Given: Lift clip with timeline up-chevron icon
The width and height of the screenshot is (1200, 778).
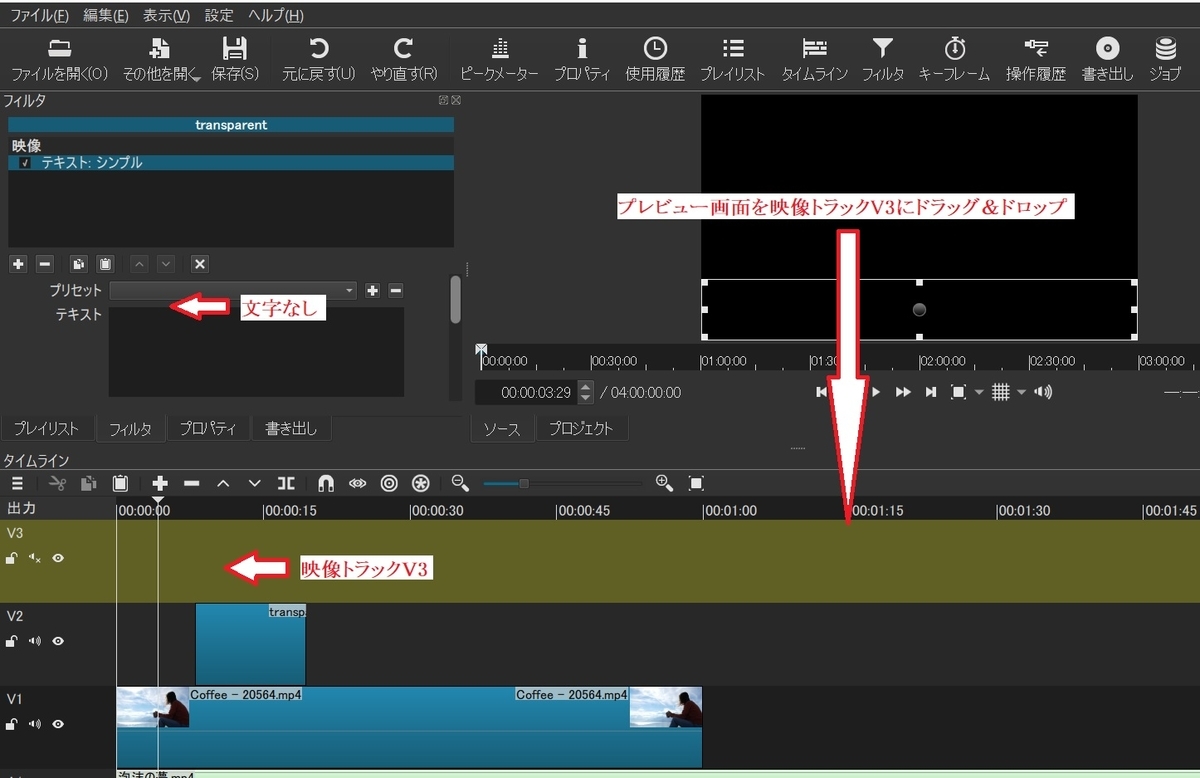Looking at the screenshot, I should [223, 483].
